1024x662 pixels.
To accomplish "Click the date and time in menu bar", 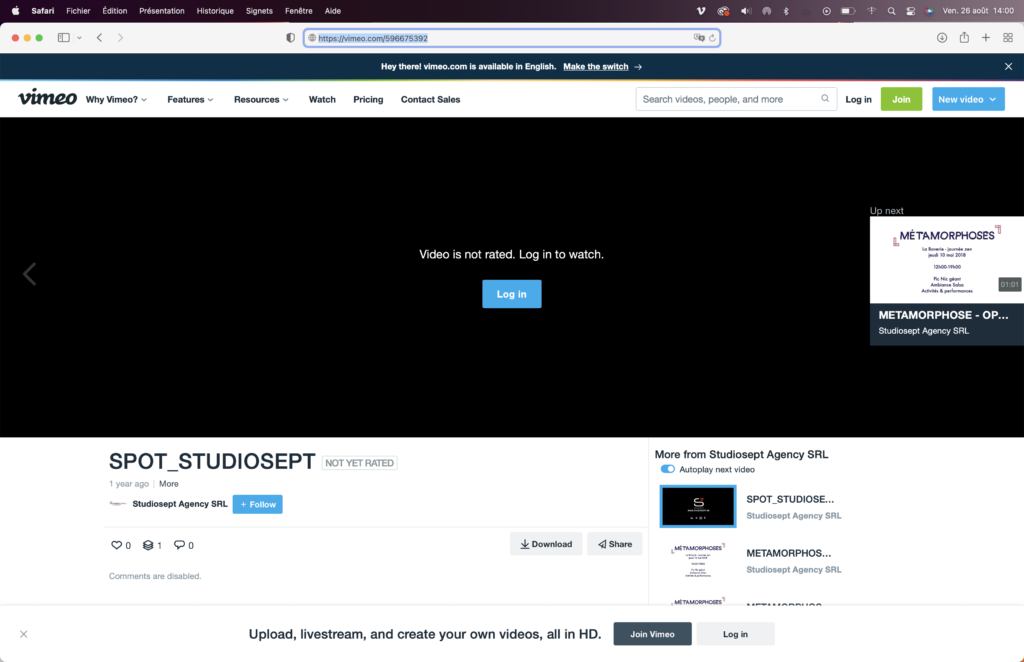I will click(x=978, y=11).
